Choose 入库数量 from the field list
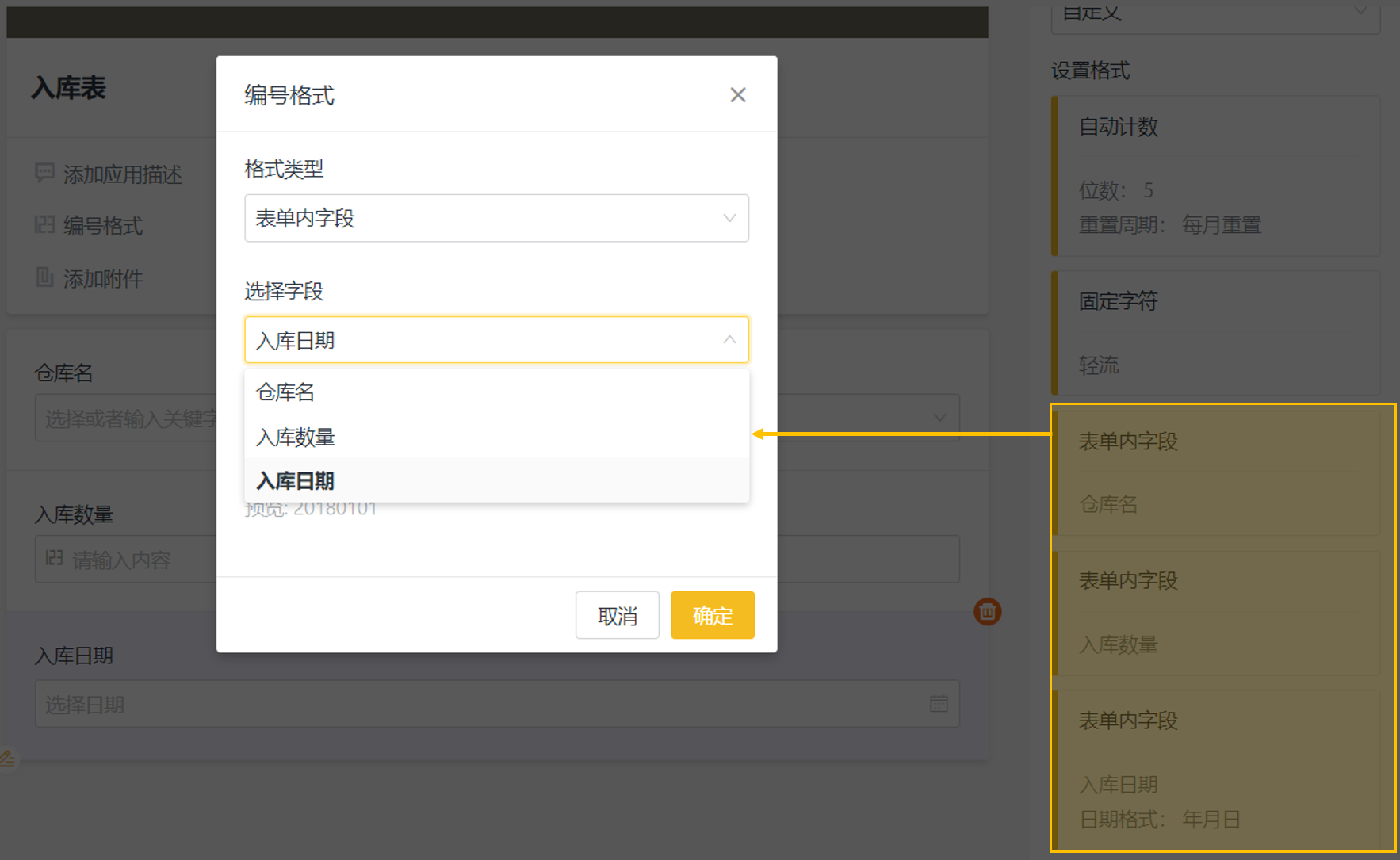This screenshot has width=1400, height=860. pos(496,437)
